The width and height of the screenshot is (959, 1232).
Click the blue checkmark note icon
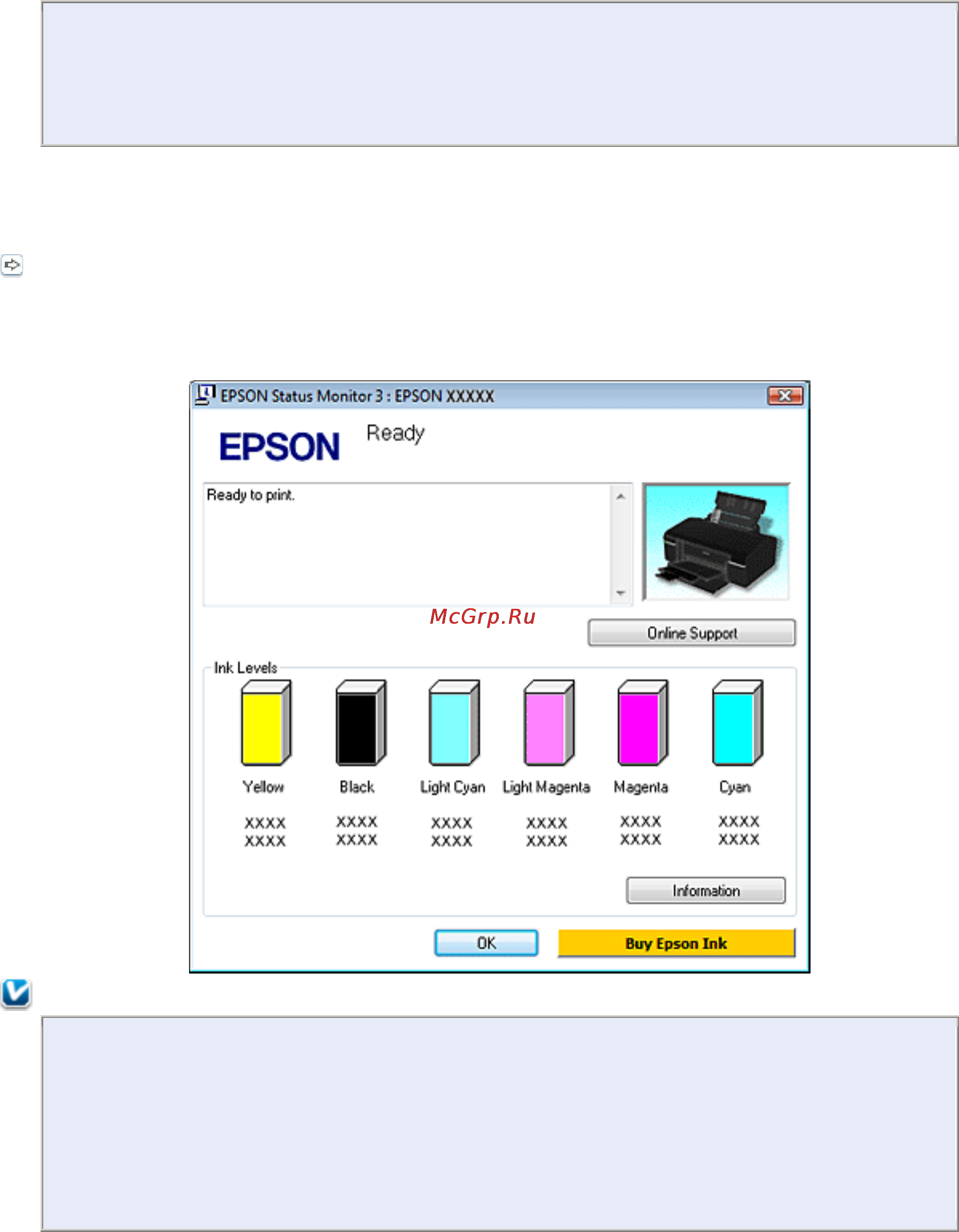(x=16, y=994)
